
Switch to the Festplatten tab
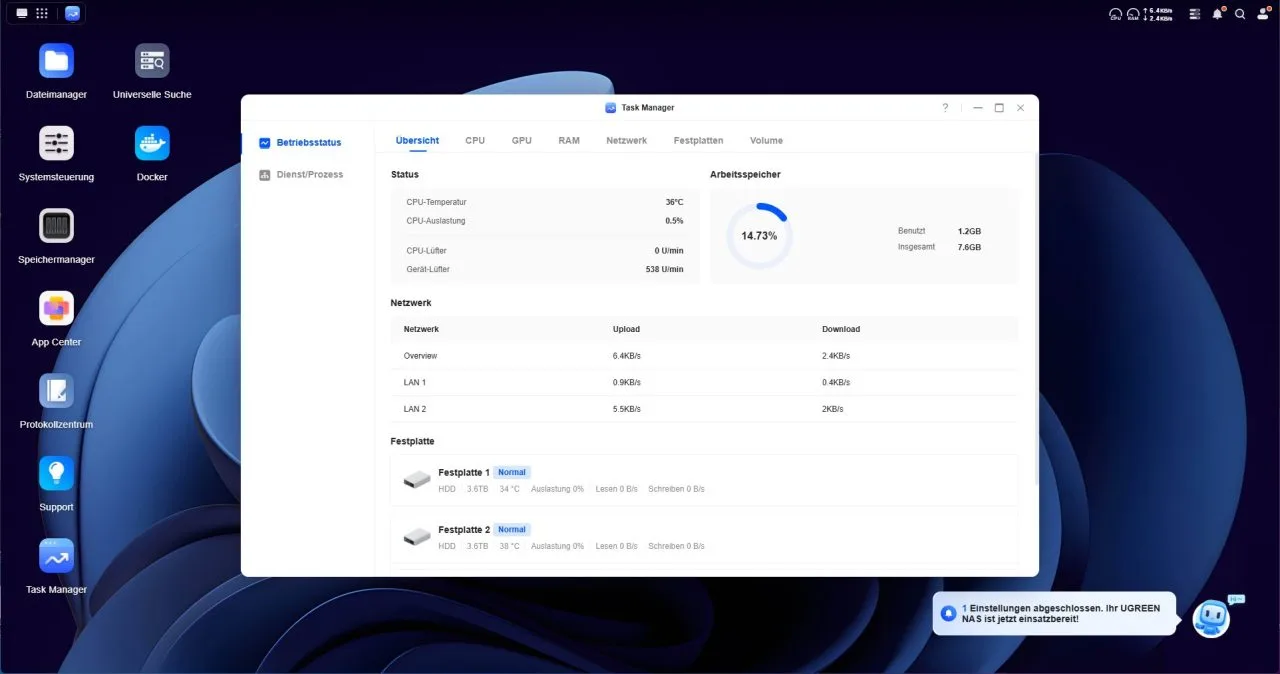pyautogui.click(x=698, y=141)
